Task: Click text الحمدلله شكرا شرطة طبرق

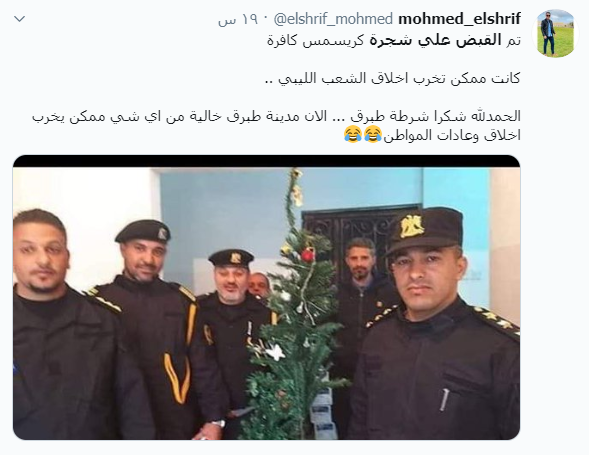Action: point(435,116)
